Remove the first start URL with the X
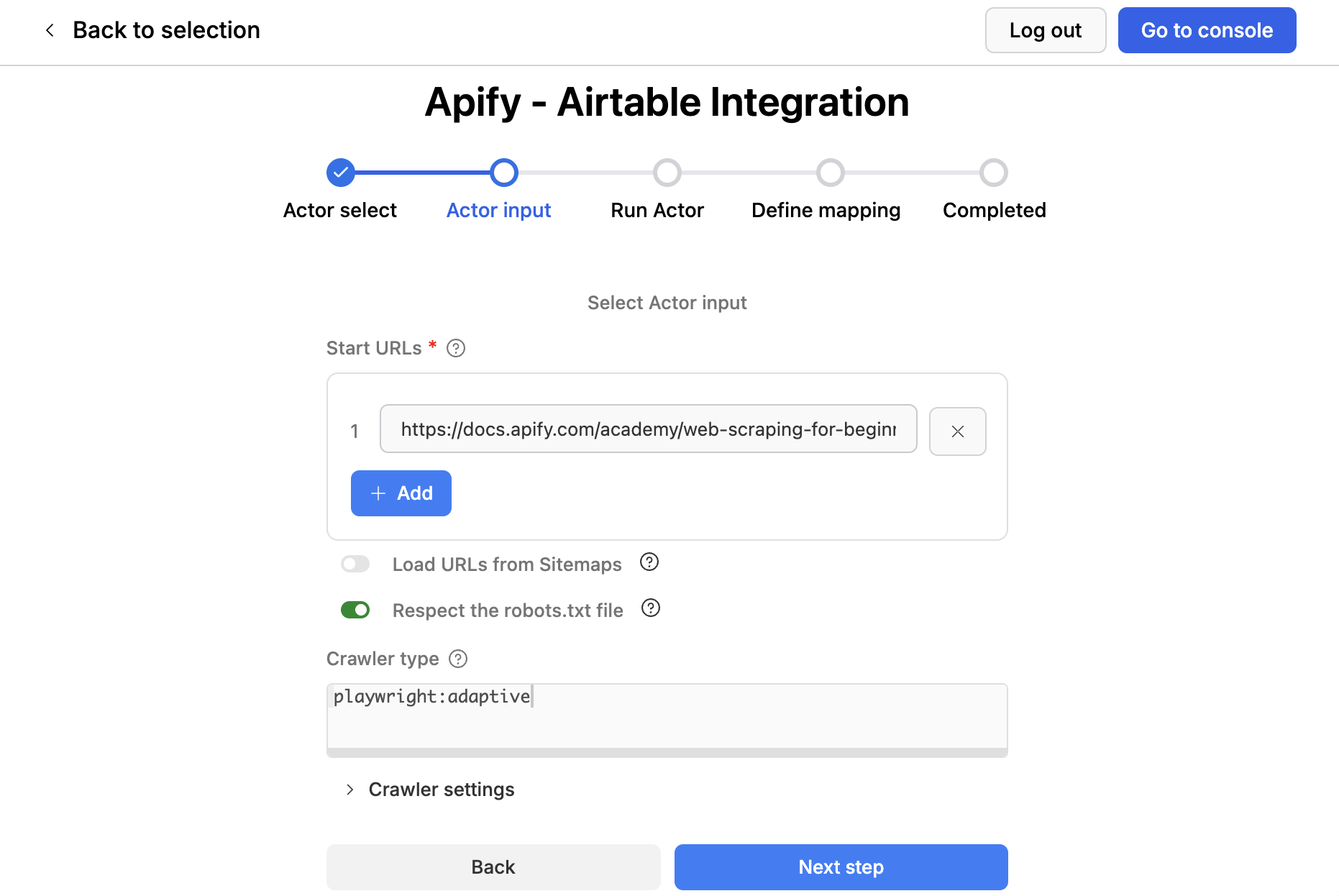This screenshot has height=896, width=1339. tap(957, 431)
